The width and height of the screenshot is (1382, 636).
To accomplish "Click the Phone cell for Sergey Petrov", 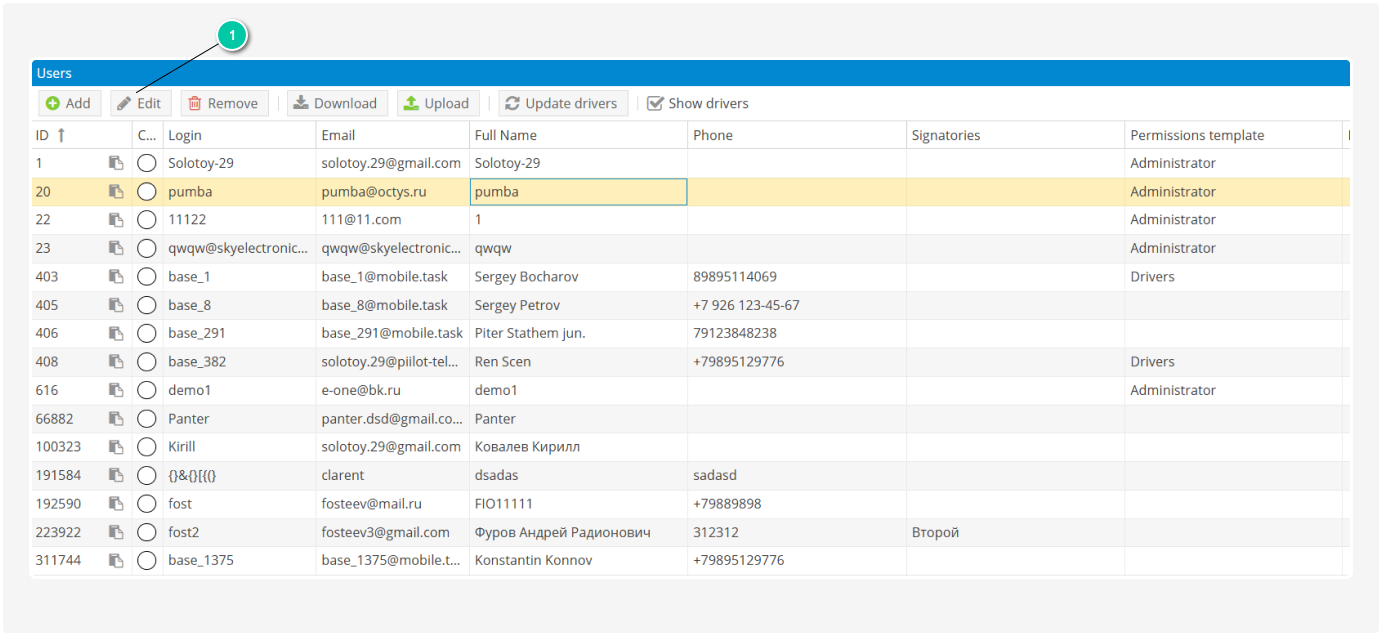I will click(796, 305).
